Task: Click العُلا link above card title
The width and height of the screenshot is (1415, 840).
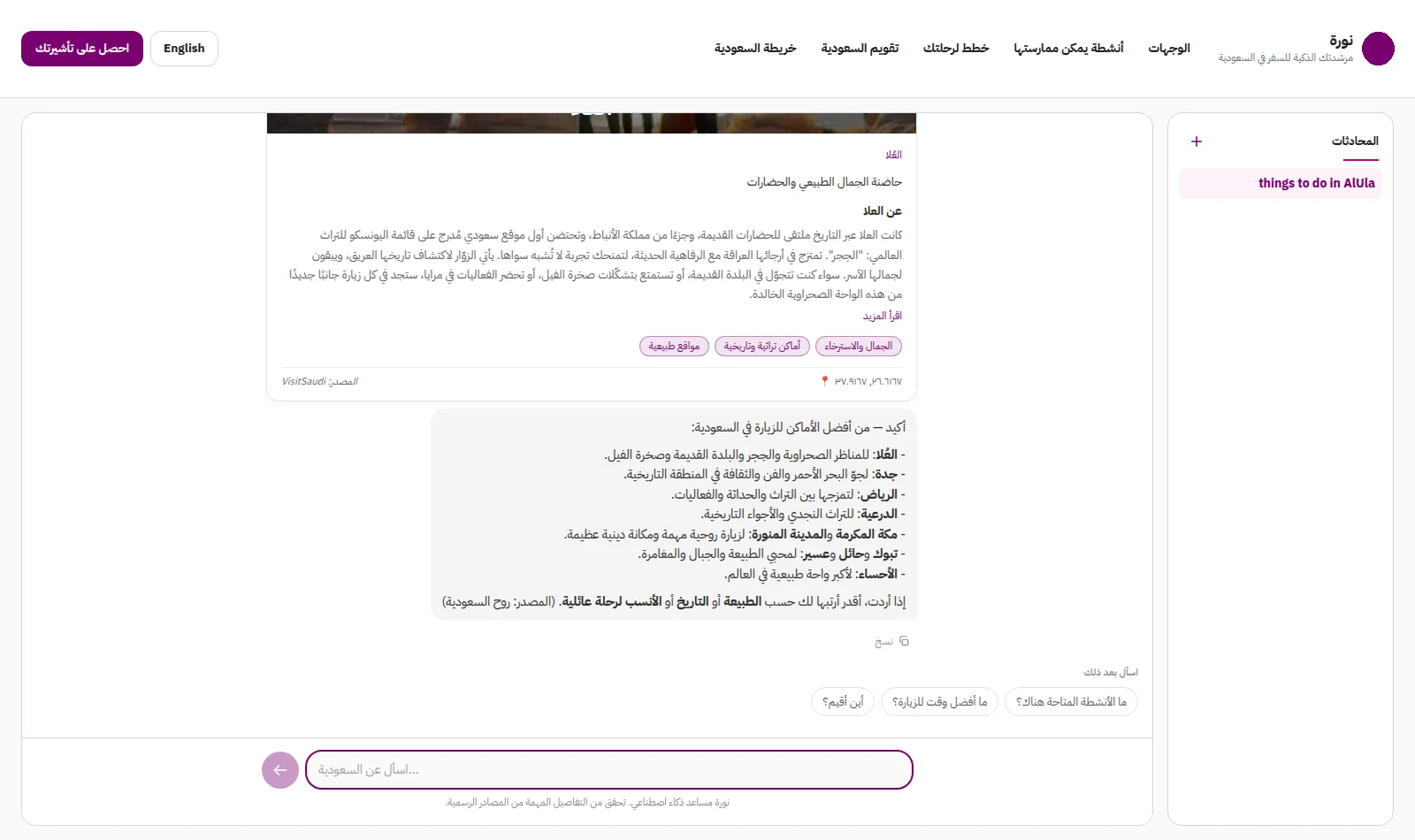Action: pyautogui.click(x=894, y=155)
